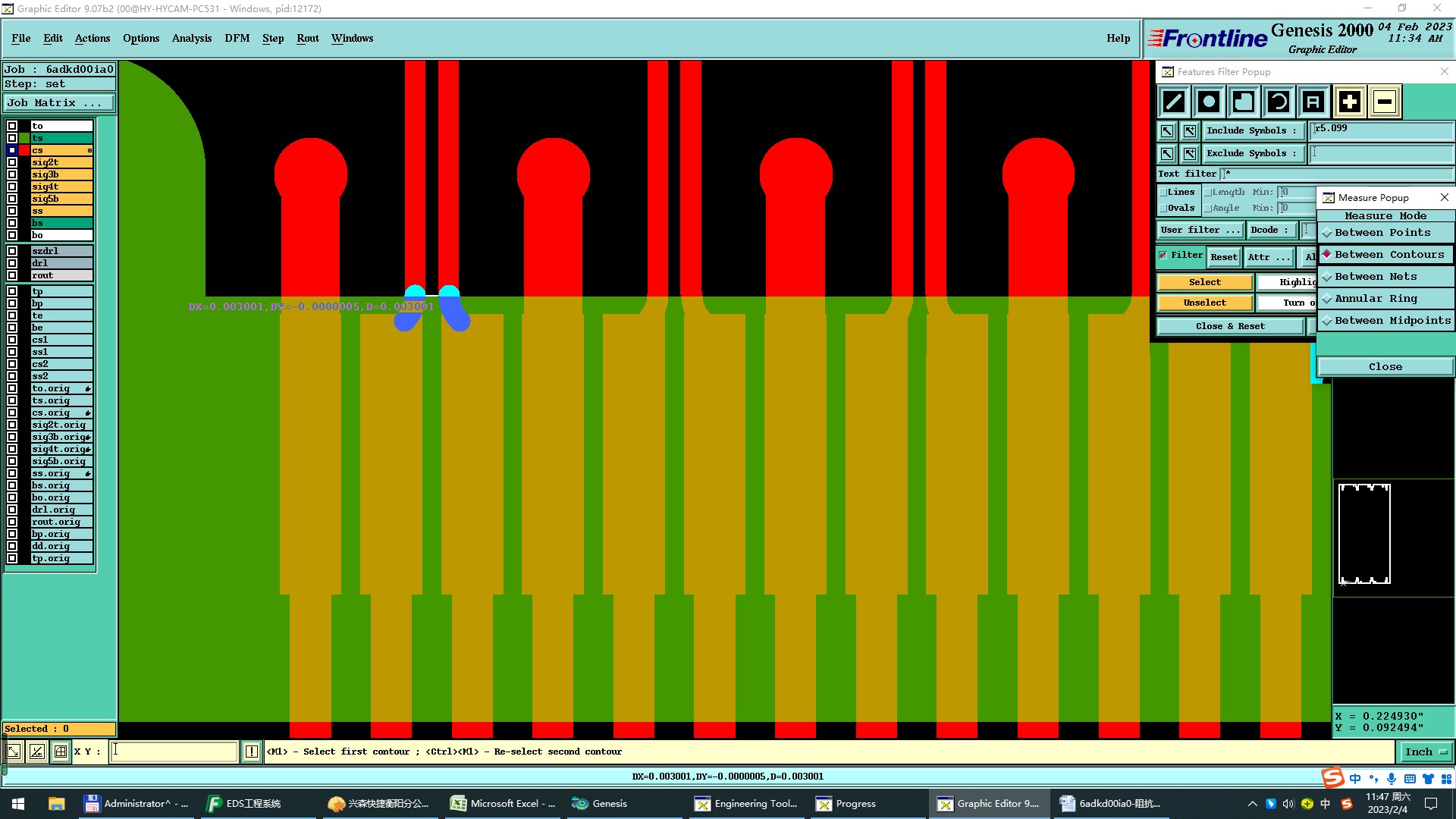
Task: Enable the positive polarity plus icon
Action: (1349, 102)
